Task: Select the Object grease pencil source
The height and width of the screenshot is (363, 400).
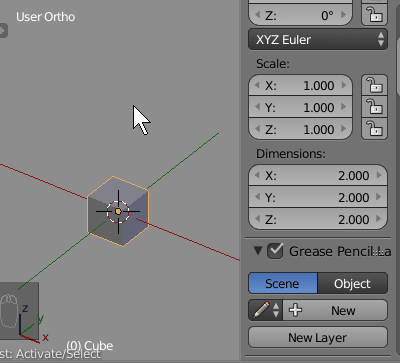Action: coord(352,283)
